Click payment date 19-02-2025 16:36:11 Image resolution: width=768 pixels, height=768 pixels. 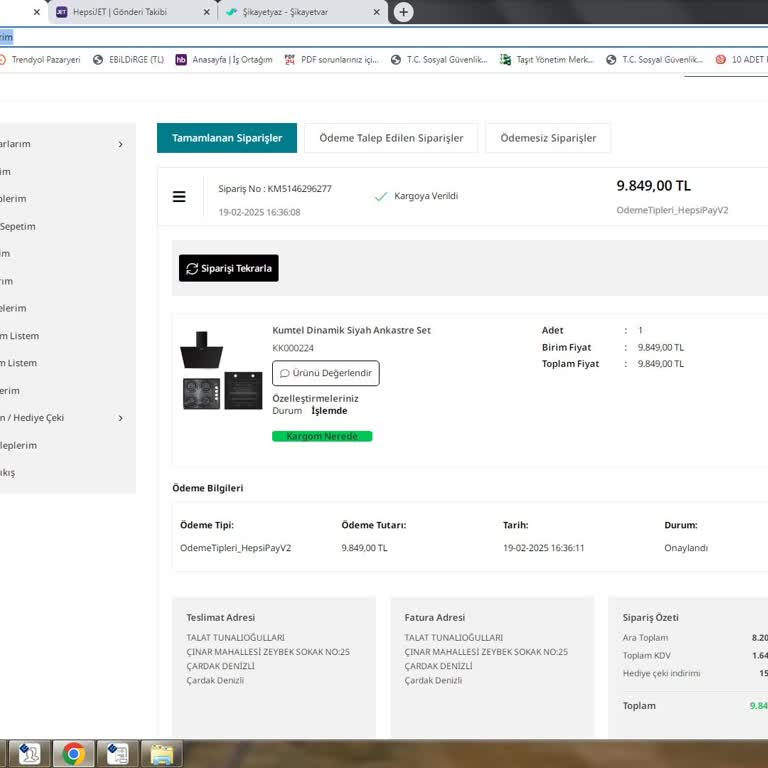[544, 548]
